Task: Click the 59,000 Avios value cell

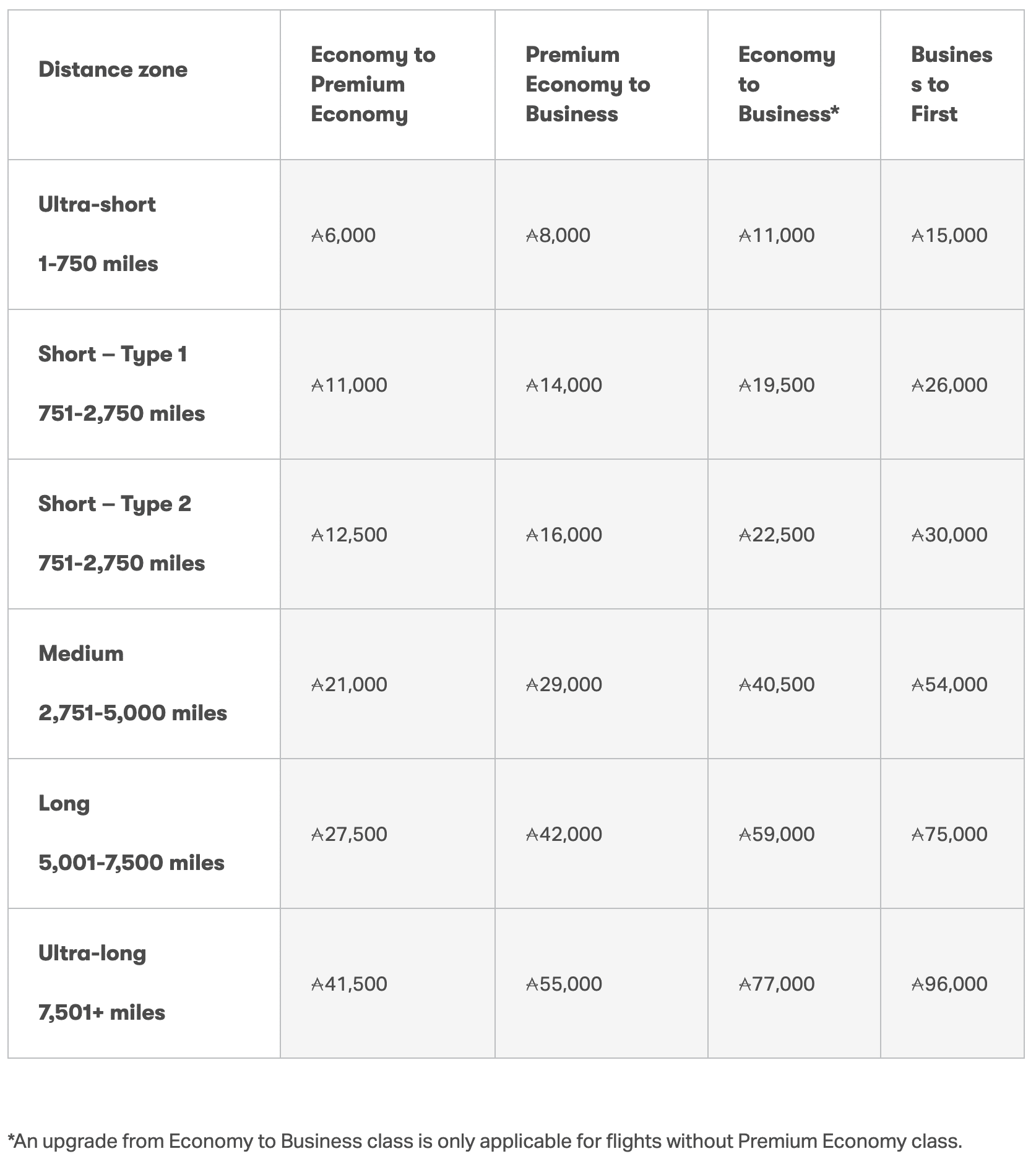Action: [x=777, y=834]
